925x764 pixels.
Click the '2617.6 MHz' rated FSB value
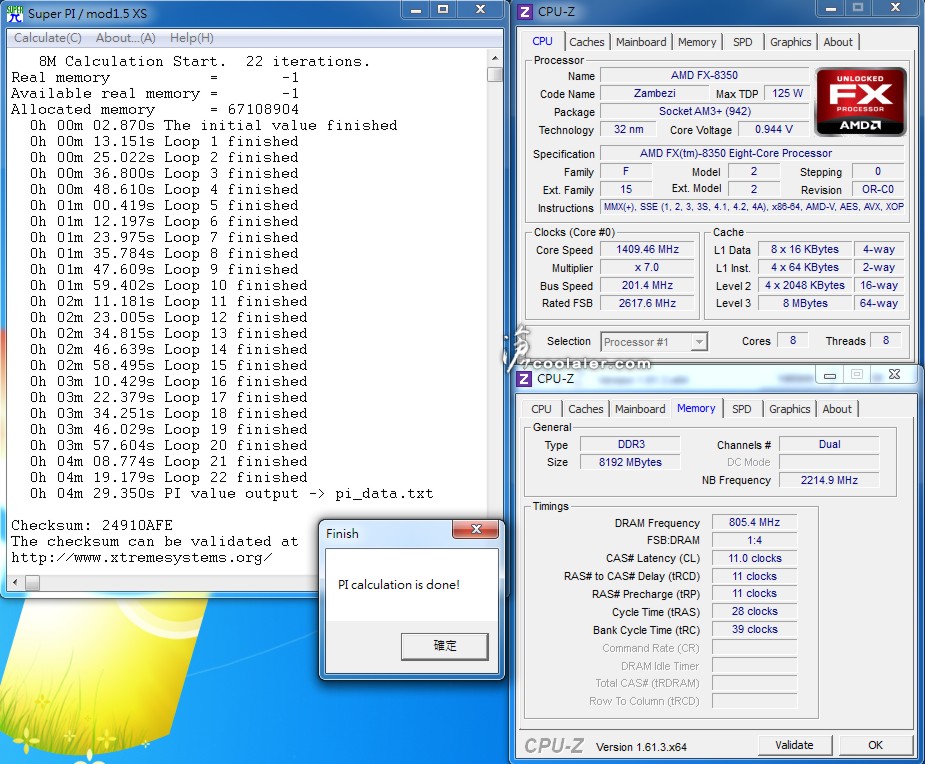[647, 303]
